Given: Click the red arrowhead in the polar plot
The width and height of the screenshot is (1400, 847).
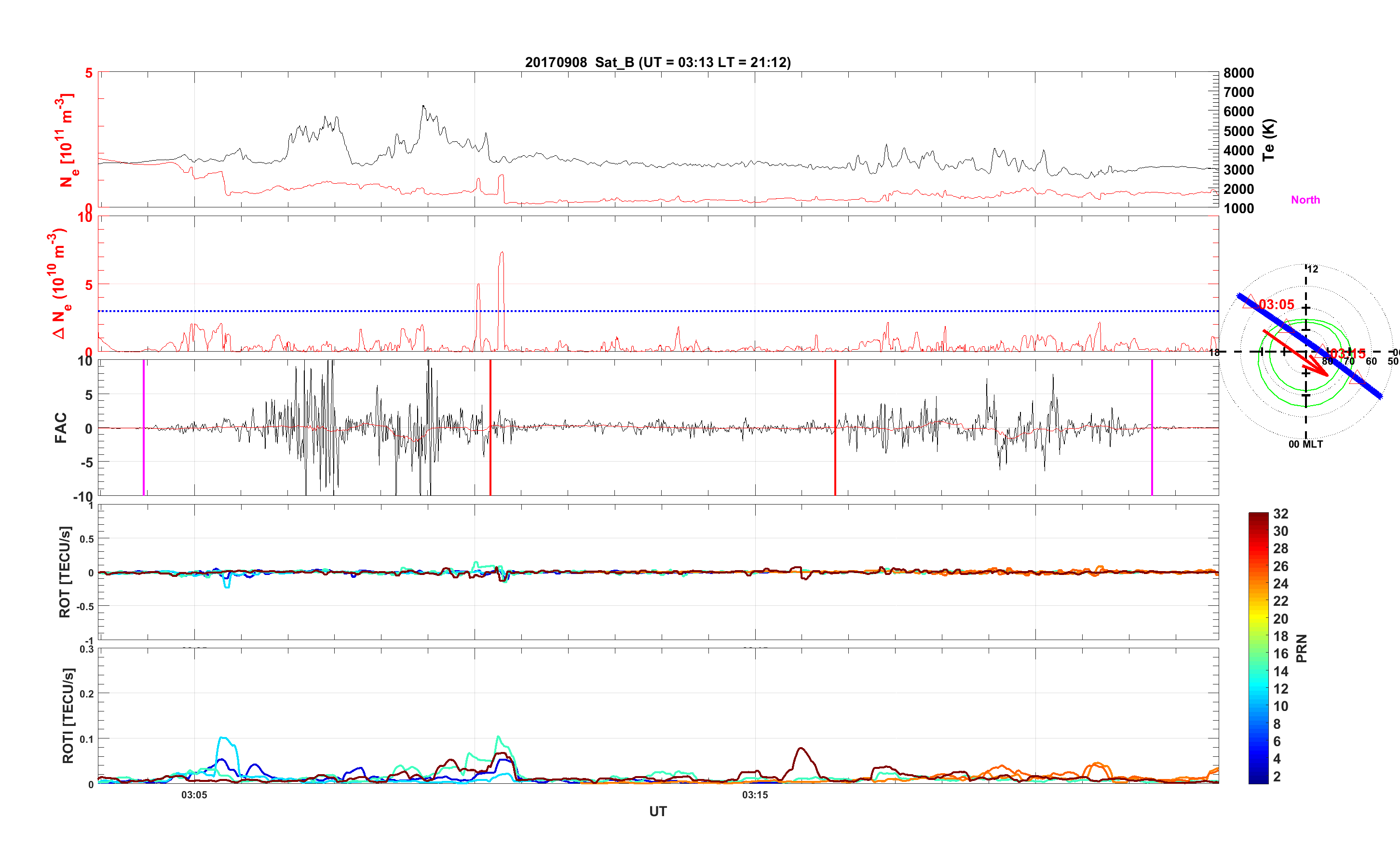Looking at the screenshot, I should [x=1323, y=372].
